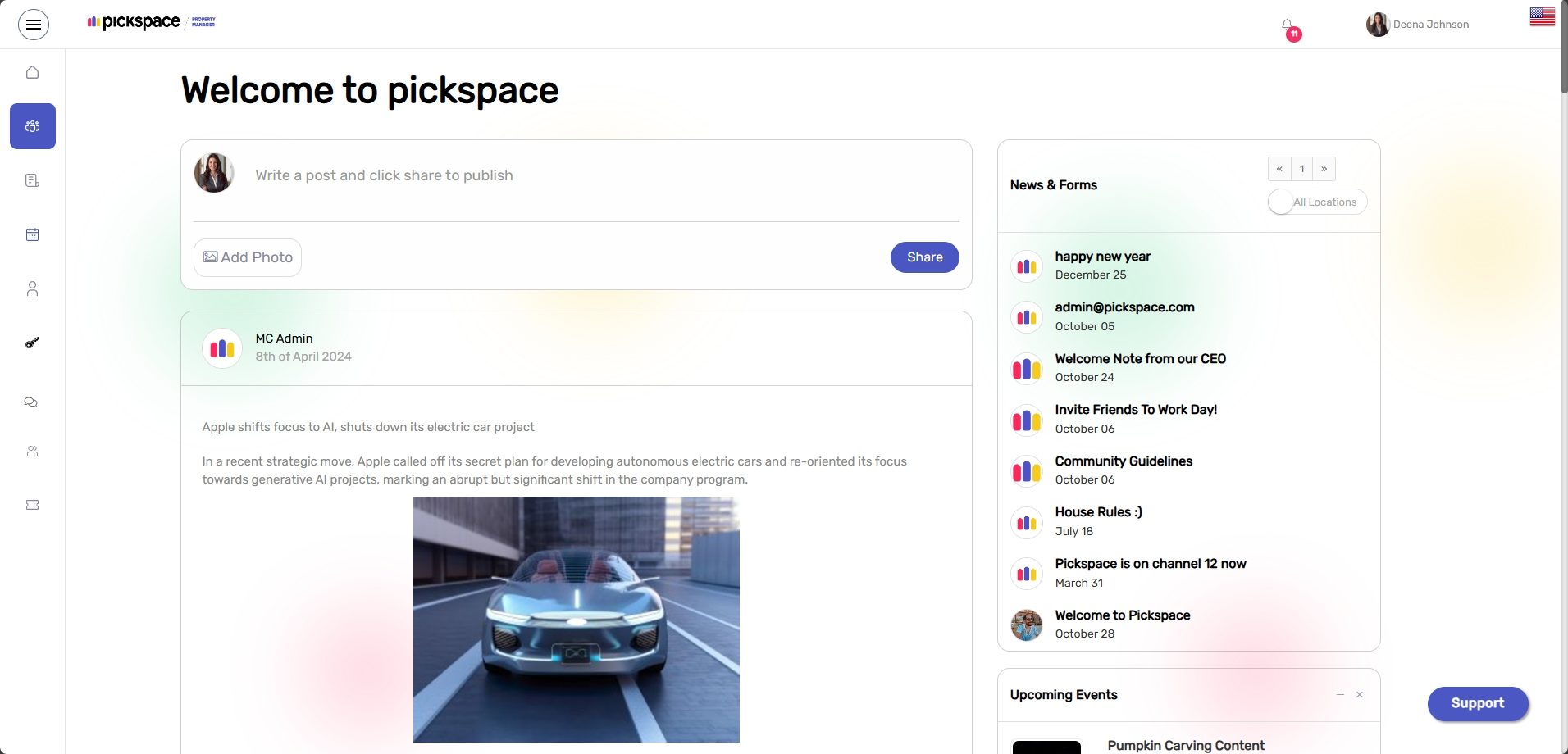The width and height of the screenshot is (1568, 754).
Task: Open the documents/reports icon in sidebar
Action: coord(32,179)
